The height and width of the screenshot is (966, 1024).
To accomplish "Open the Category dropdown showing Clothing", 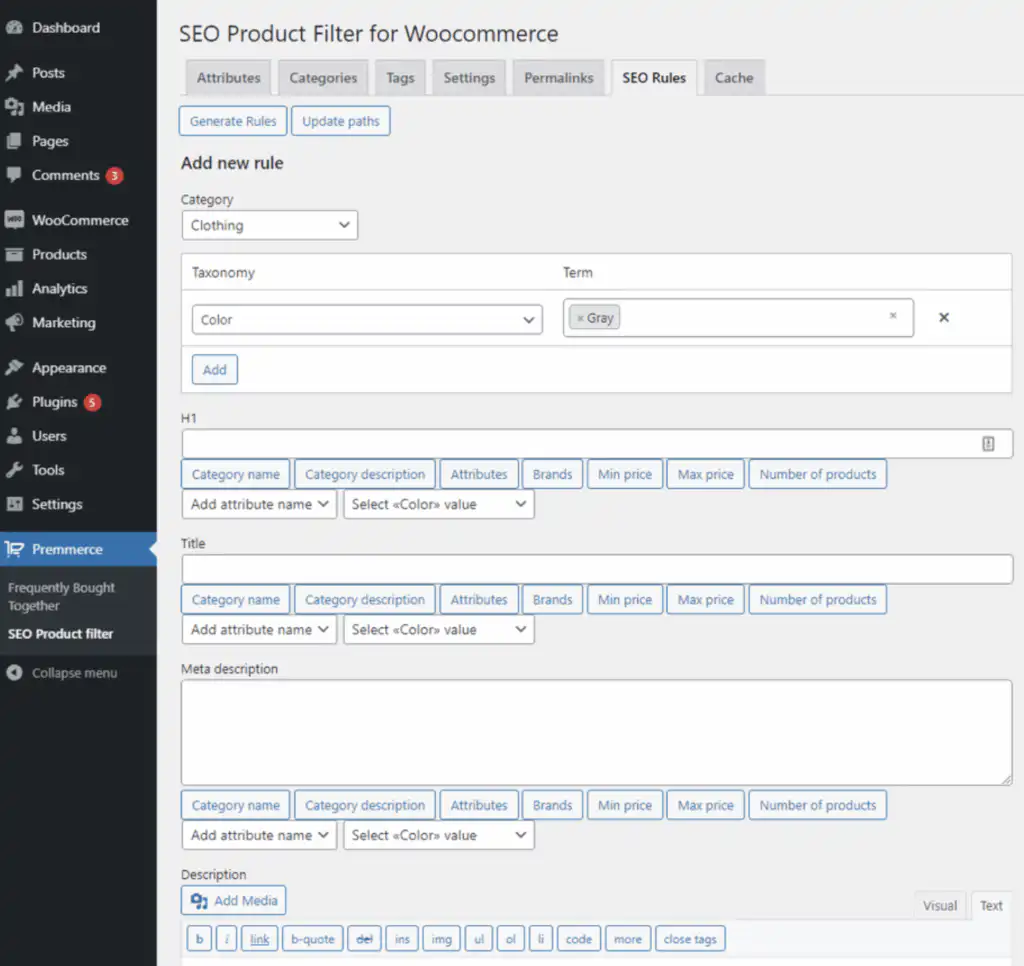I will 270,225.
